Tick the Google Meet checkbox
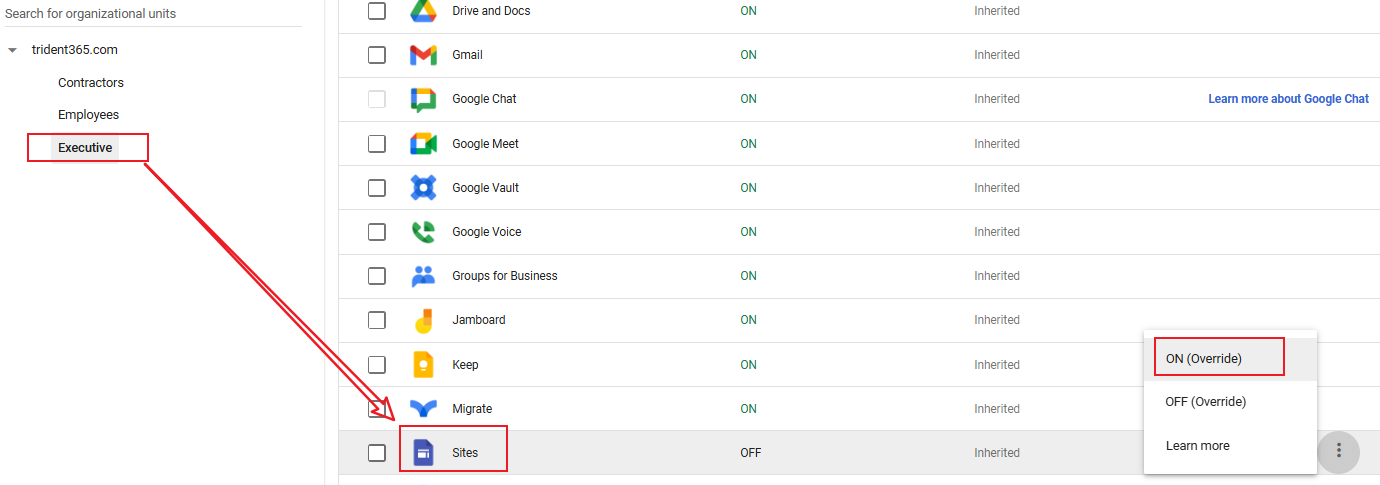 [376, 144]
